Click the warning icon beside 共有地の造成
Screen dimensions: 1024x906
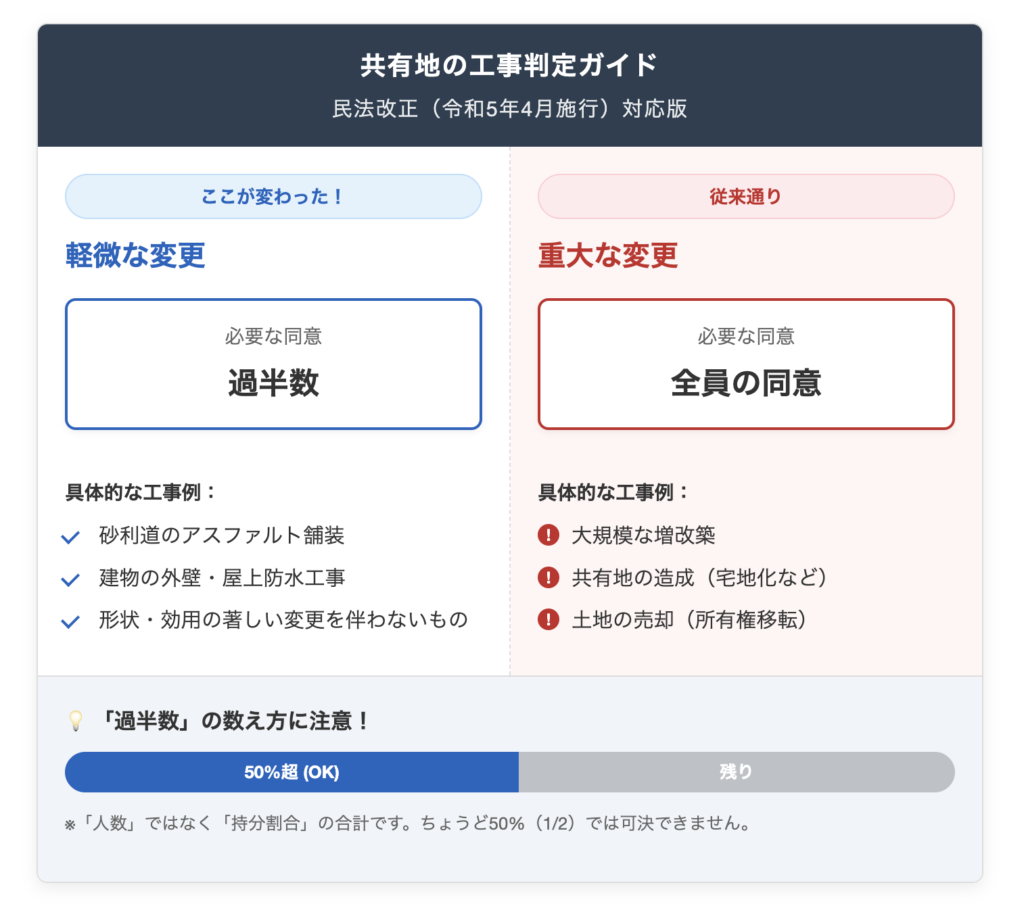pos(548,577)
